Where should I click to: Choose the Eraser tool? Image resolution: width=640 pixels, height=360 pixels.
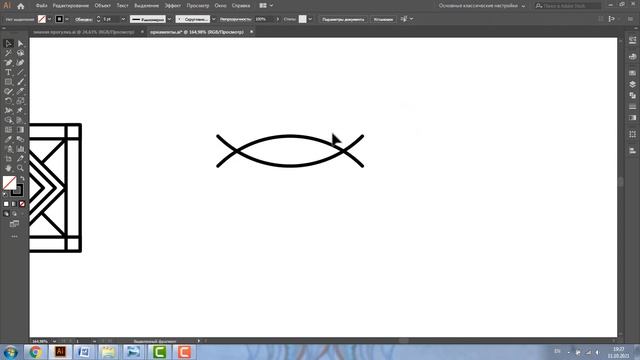tap(20, 91)
